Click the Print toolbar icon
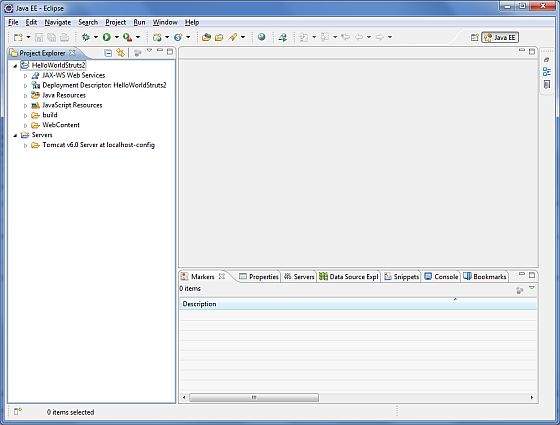The height and width of the screenshot is (425, 560). [65, 37]
